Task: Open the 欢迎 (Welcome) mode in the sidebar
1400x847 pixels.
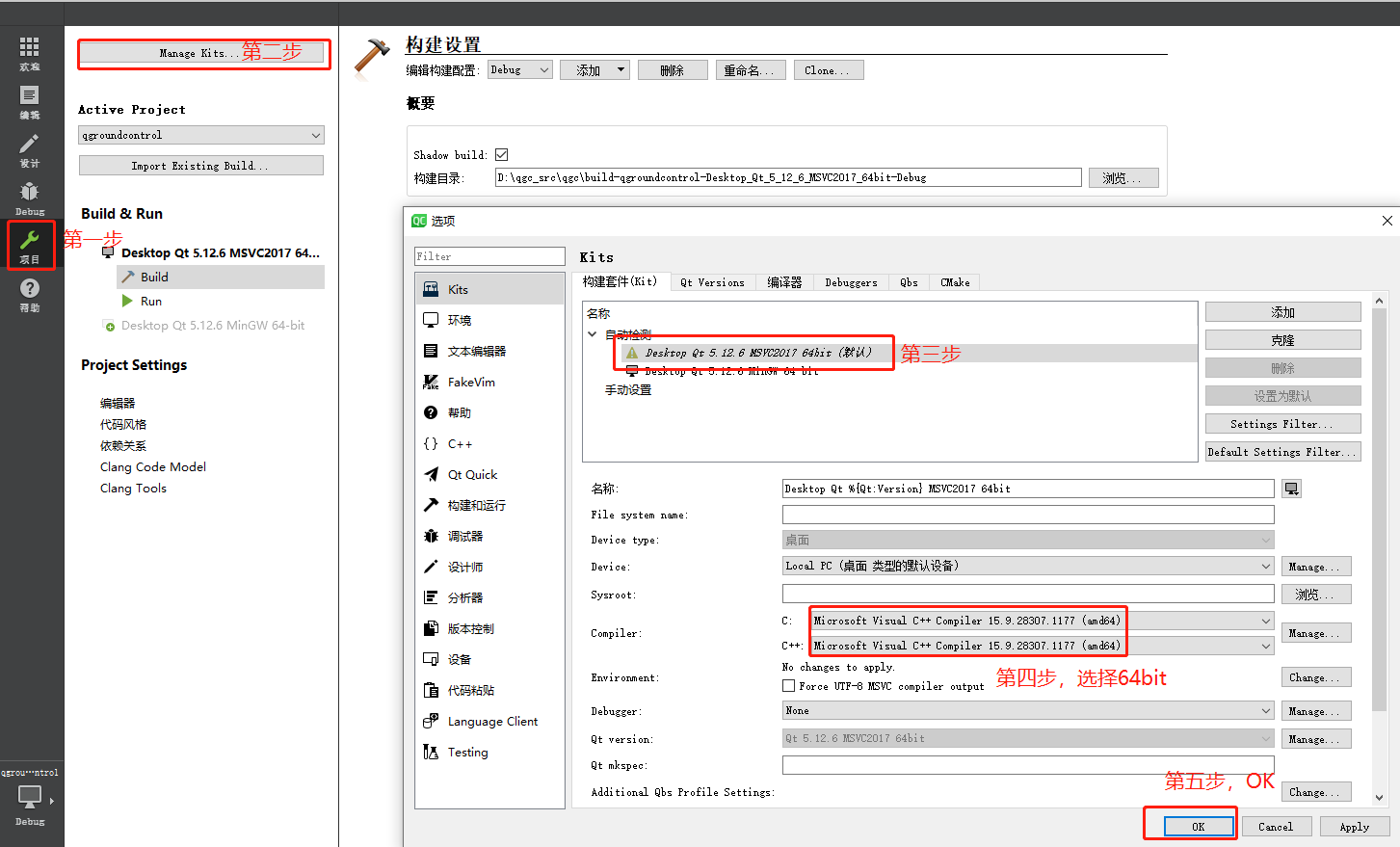Action: (x=30, y=51)
